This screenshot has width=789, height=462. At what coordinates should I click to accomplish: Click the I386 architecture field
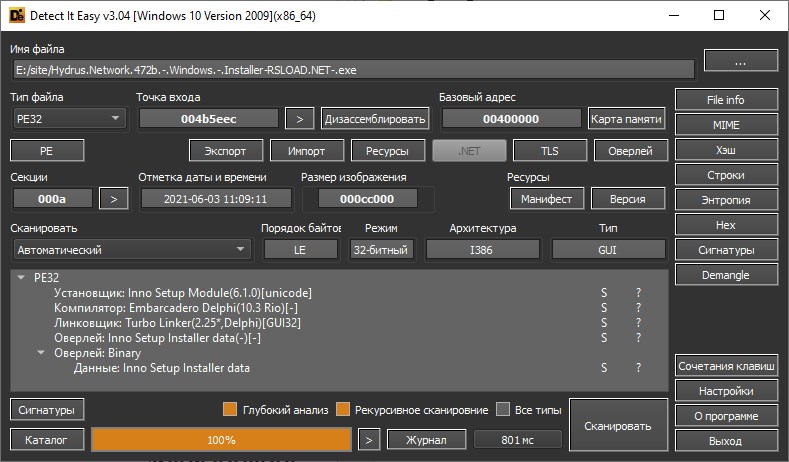click(x=482, y=250)
